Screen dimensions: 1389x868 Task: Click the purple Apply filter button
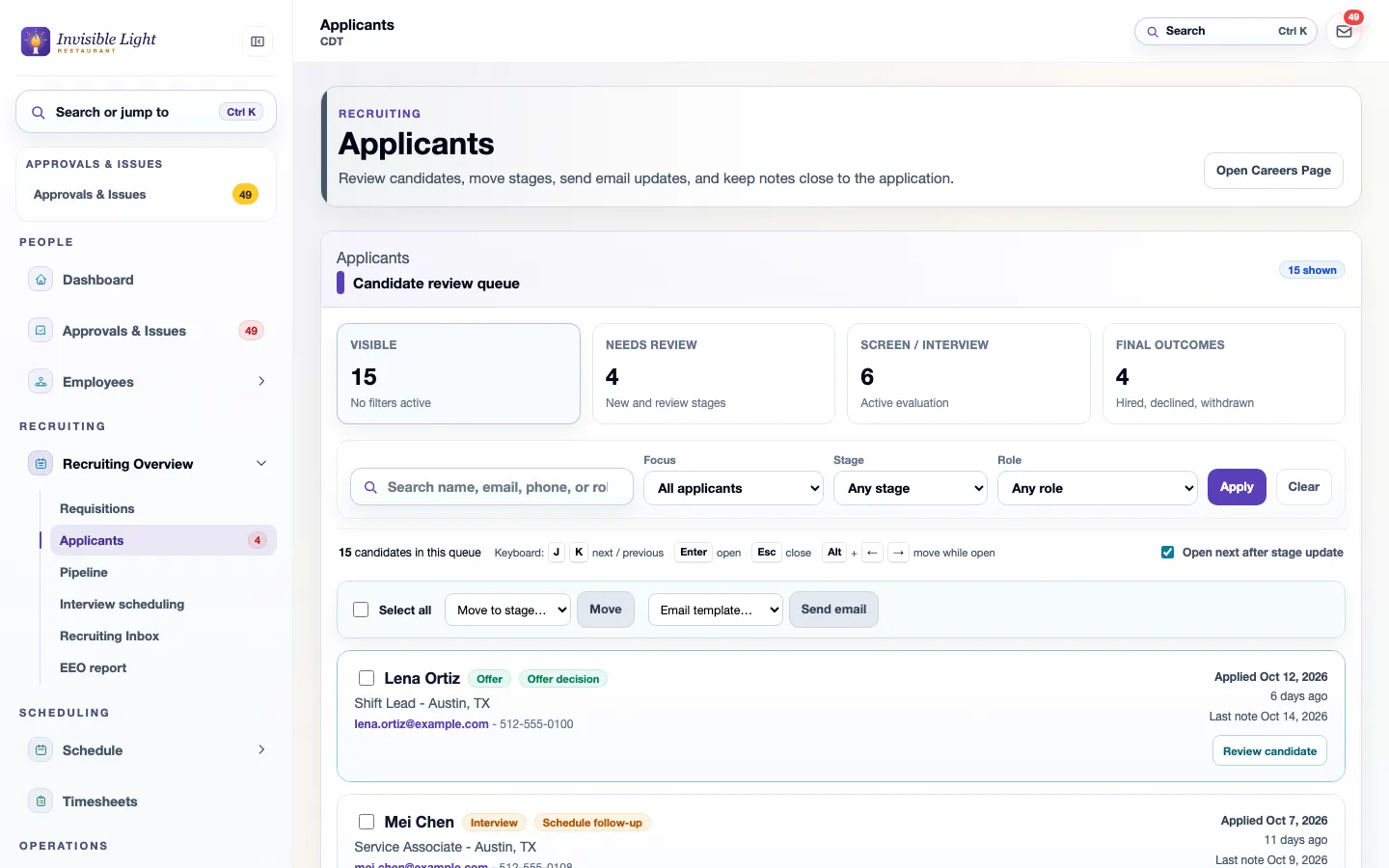click(1237, 487)
